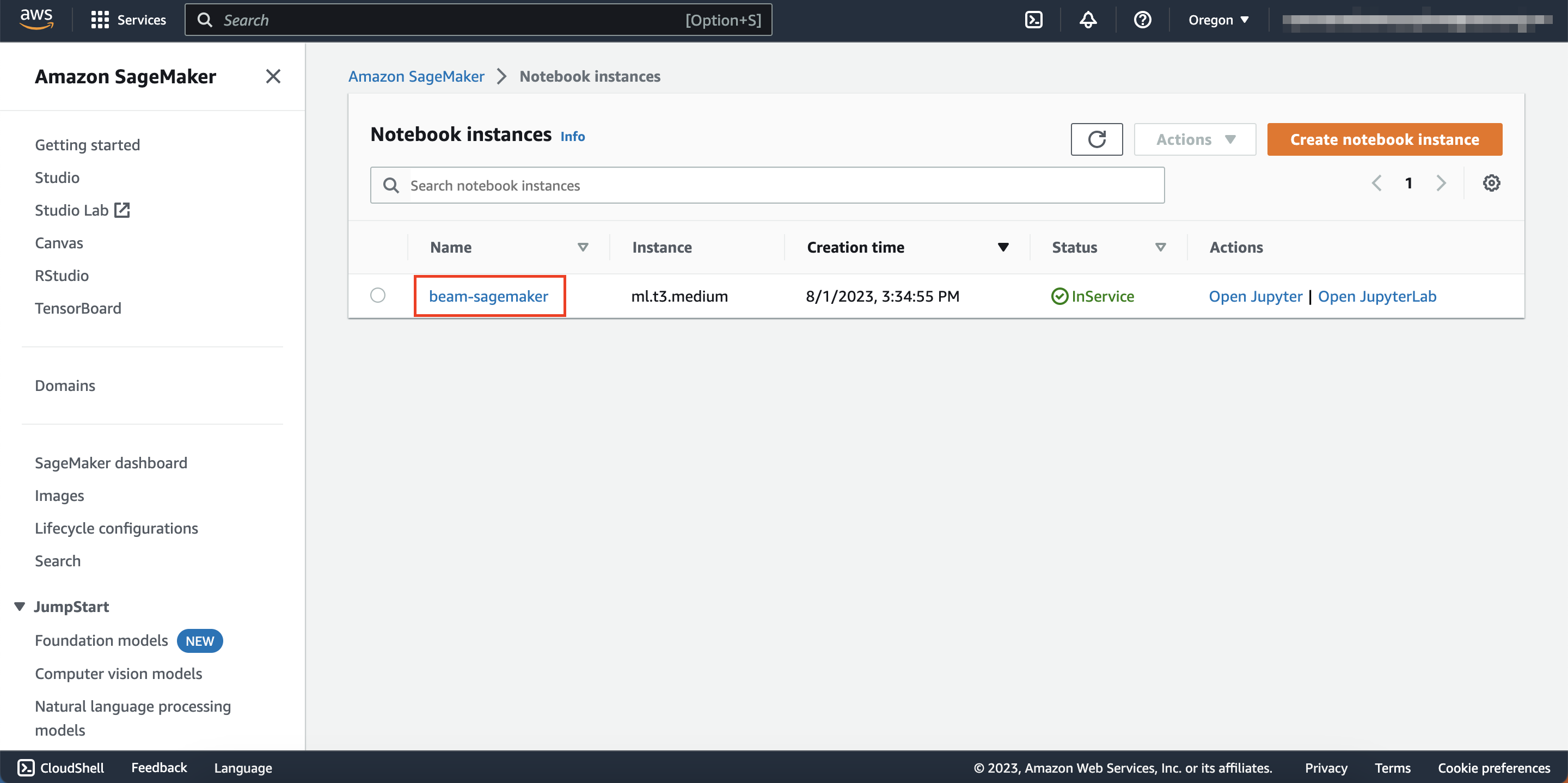Open the Actions dropdown
The height and width of the screenshot is (783, 1568).
tap(1193, 139)
